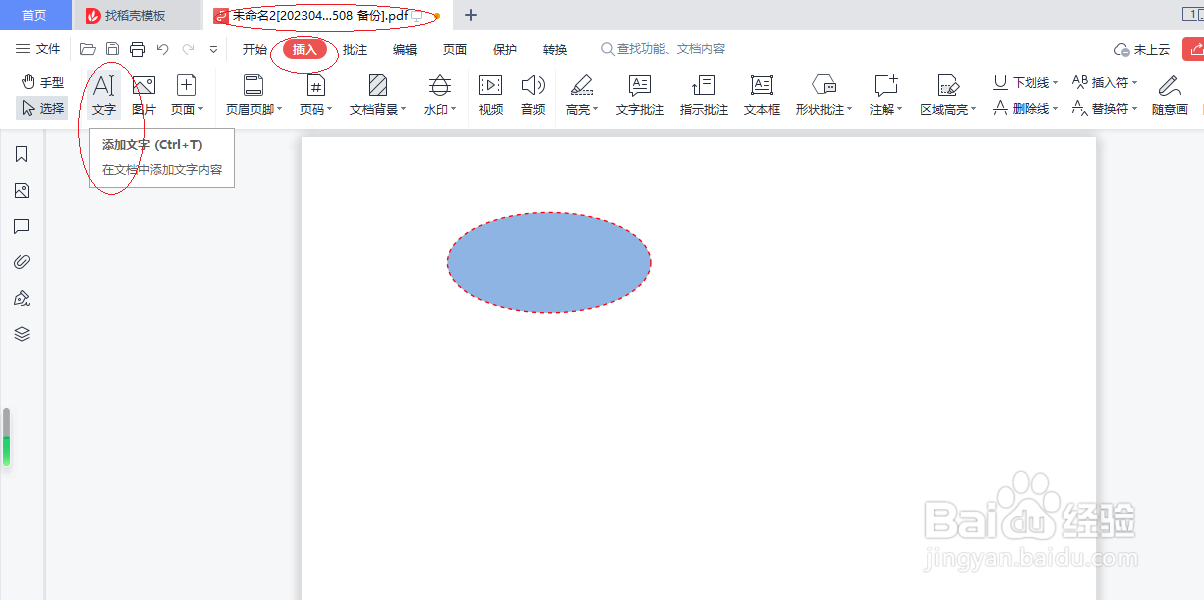This screenshot has height=600, width=1204.
Task: Insert a video with 视频 icon
Action: [490, 96]
